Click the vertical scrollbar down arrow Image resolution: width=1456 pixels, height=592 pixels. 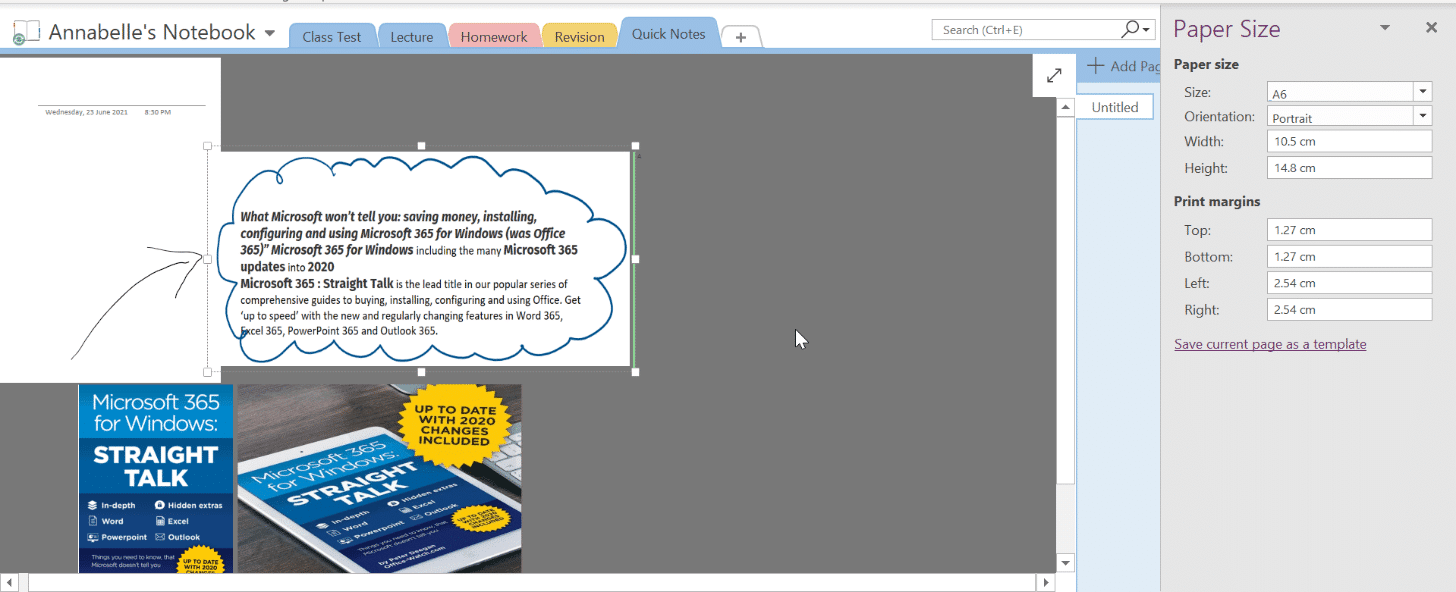pyautogui.click(x=1066, y=564)
